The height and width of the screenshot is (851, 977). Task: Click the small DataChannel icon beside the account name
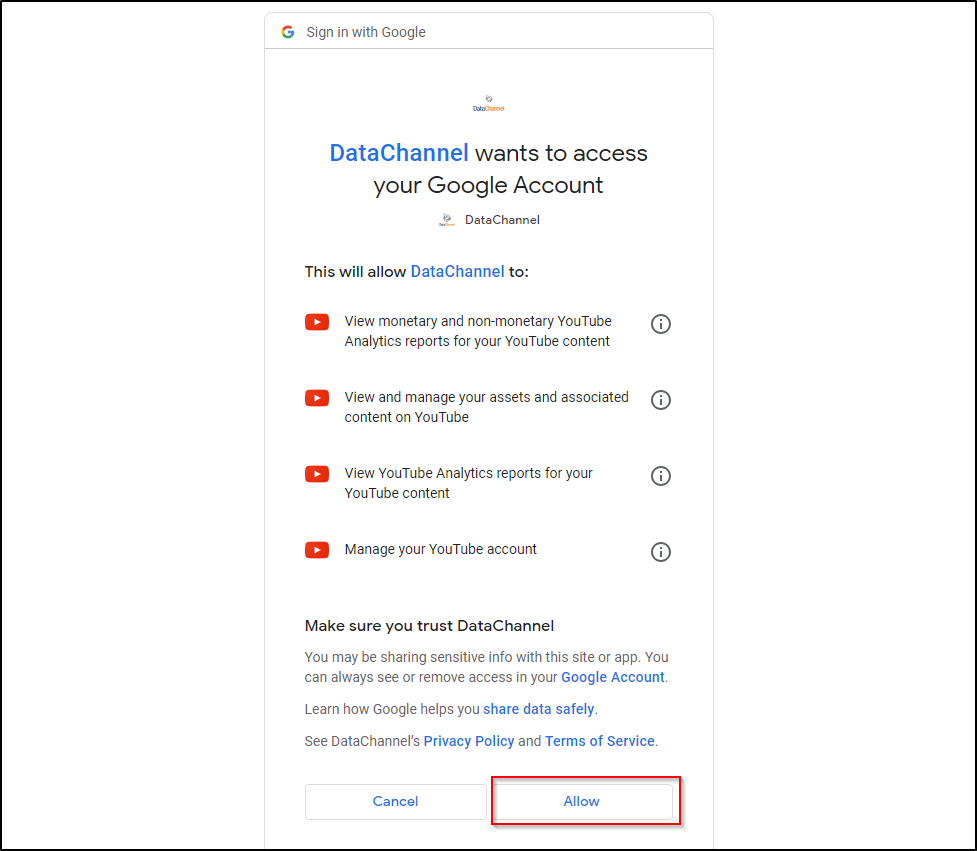coord(447,219)
